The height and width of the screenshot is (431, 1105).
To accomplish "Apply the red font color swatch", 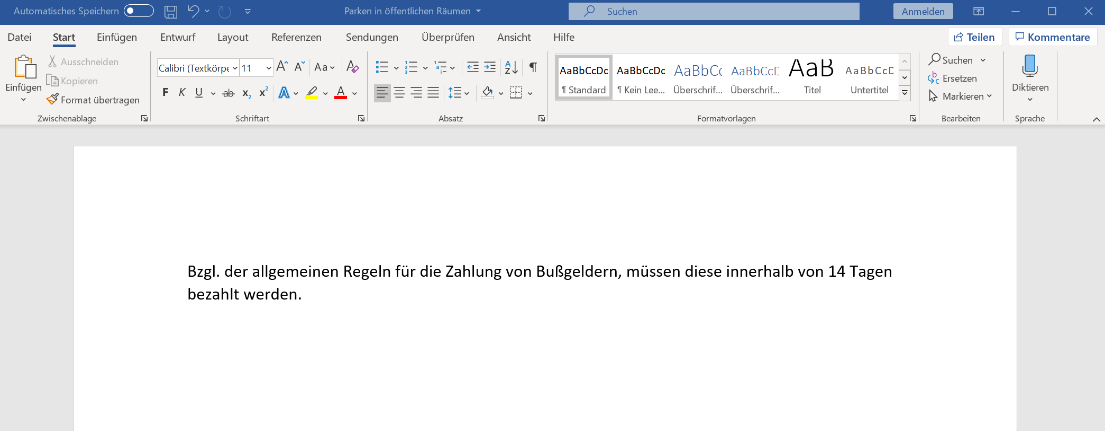I will click(340, 93).
